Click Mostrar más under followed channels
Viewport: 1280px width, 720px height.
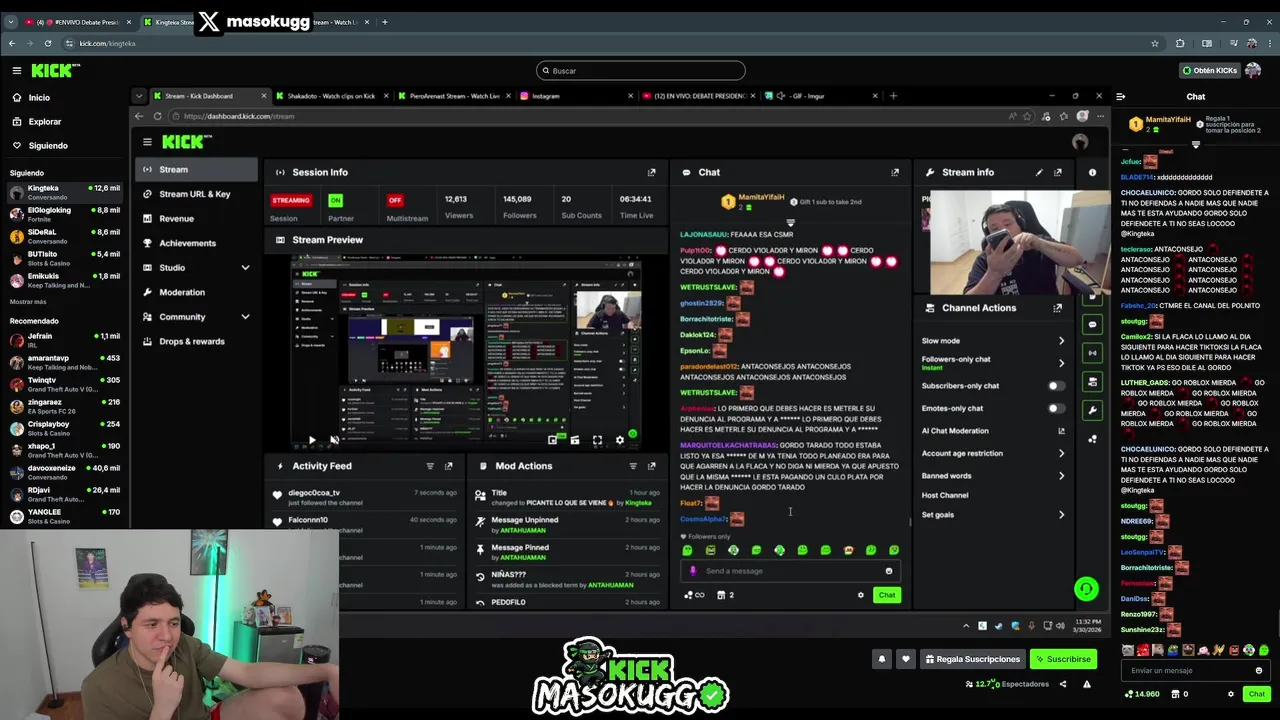pyautogui.click(x=28, y=301)
